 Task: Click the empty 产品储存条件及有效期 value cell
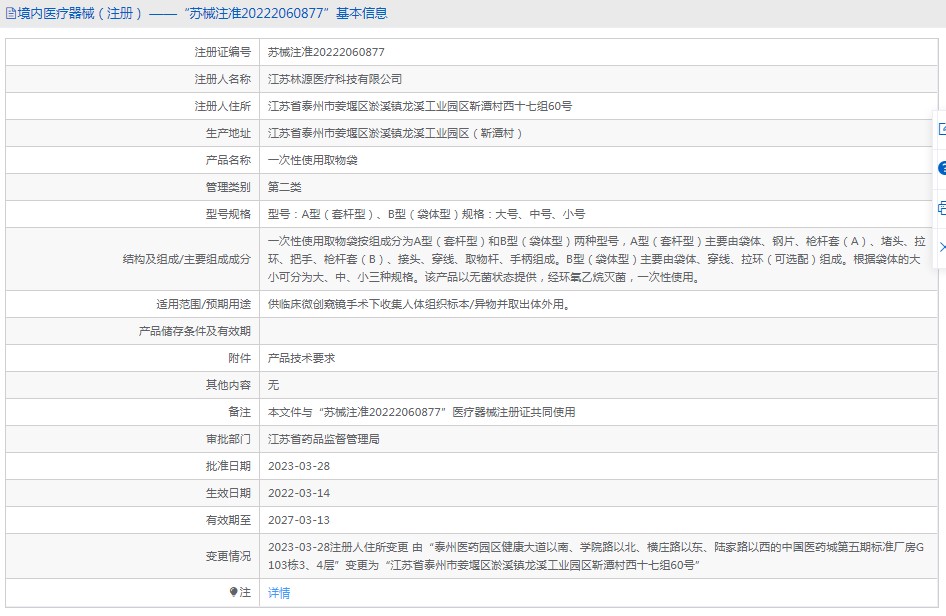(x=598, y=331)
